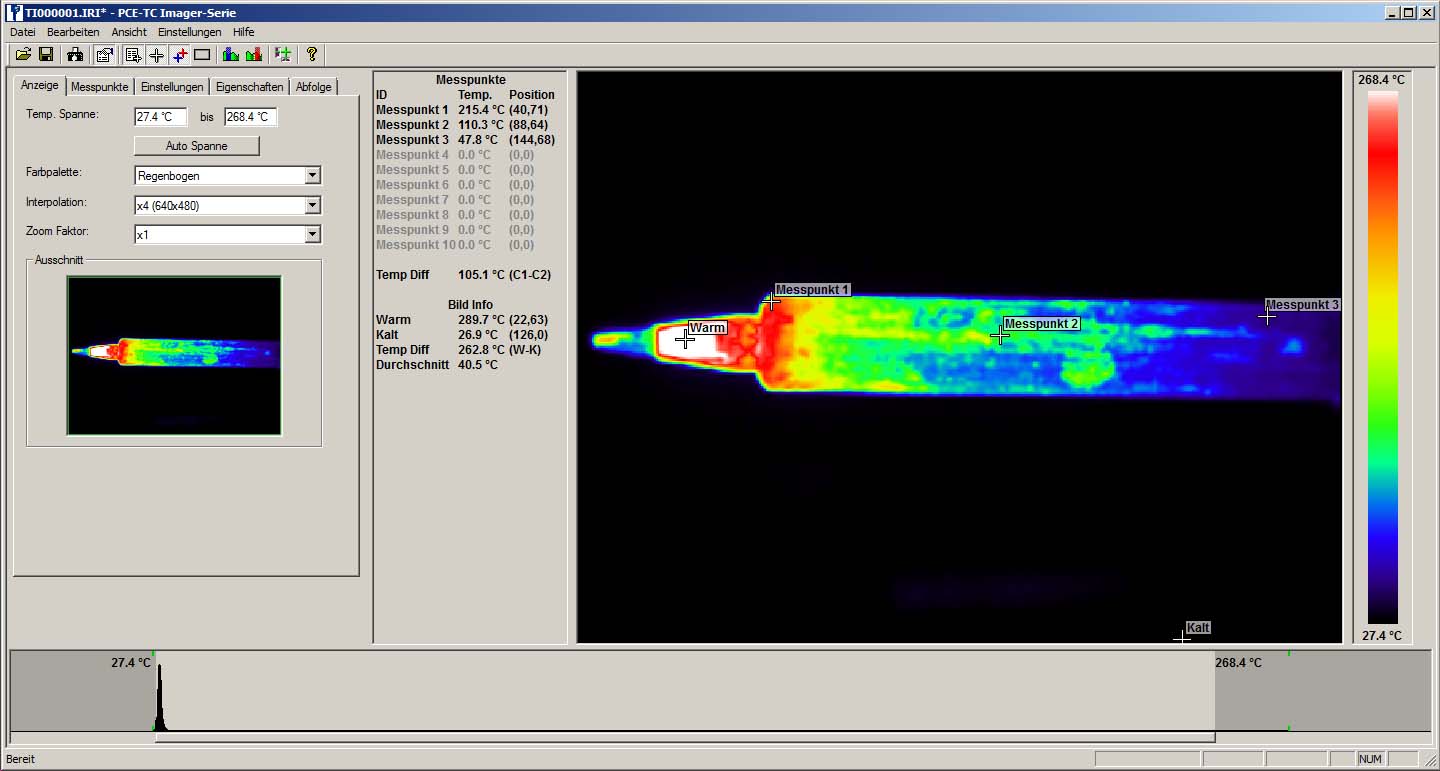Click the blue-green histogram icon
The image size is (1440, 771).
click(231, 54)
